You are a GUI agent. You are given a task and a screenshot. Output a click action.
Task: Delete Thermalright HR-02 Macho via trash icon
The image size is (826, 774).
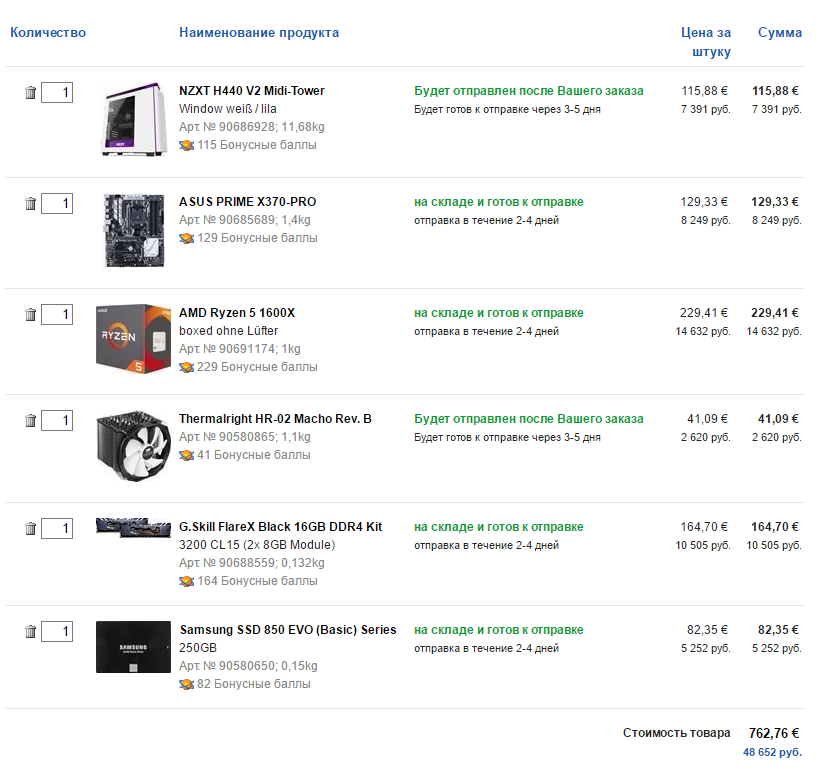click(30, 421)
